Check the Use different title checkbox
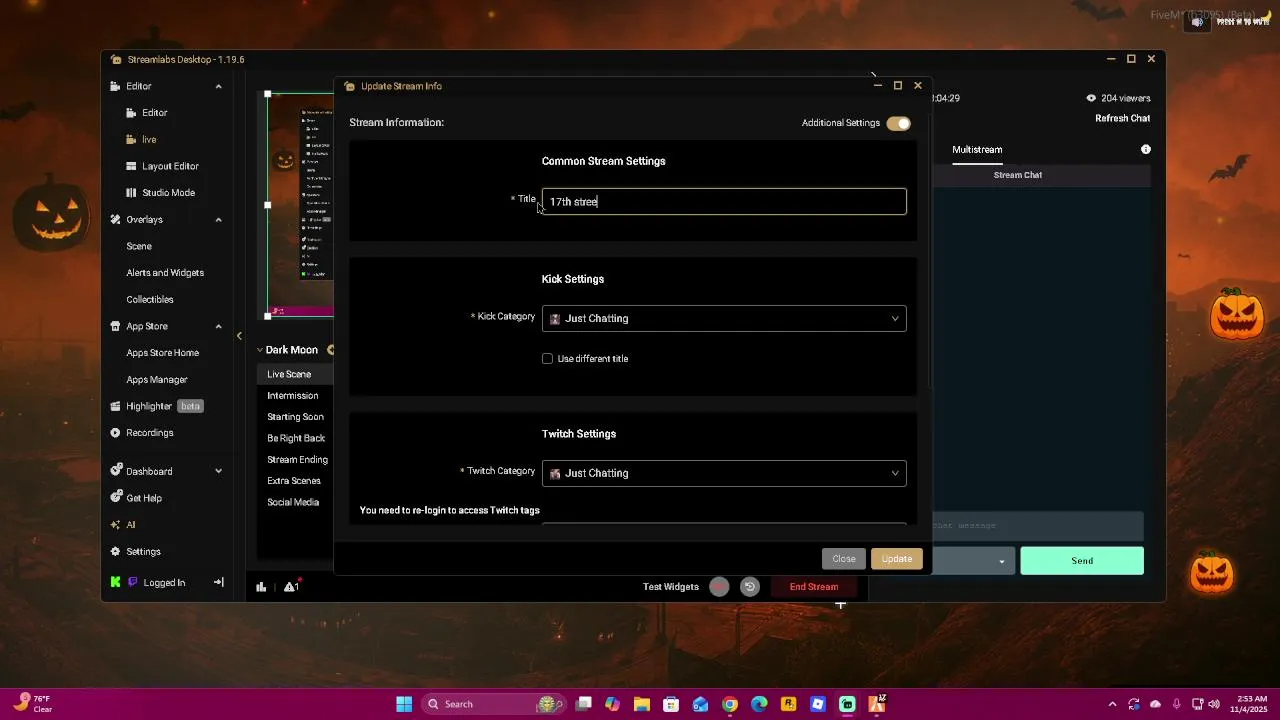1280x720 pixels. point(547,358)
